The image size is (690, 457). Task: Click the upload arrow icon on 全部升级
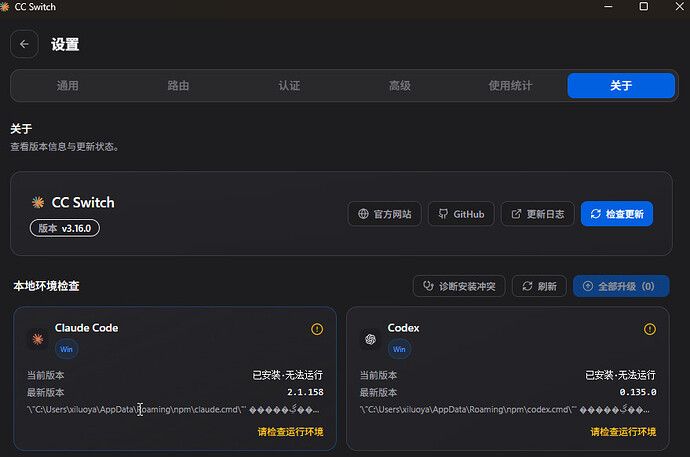(588, 286)
